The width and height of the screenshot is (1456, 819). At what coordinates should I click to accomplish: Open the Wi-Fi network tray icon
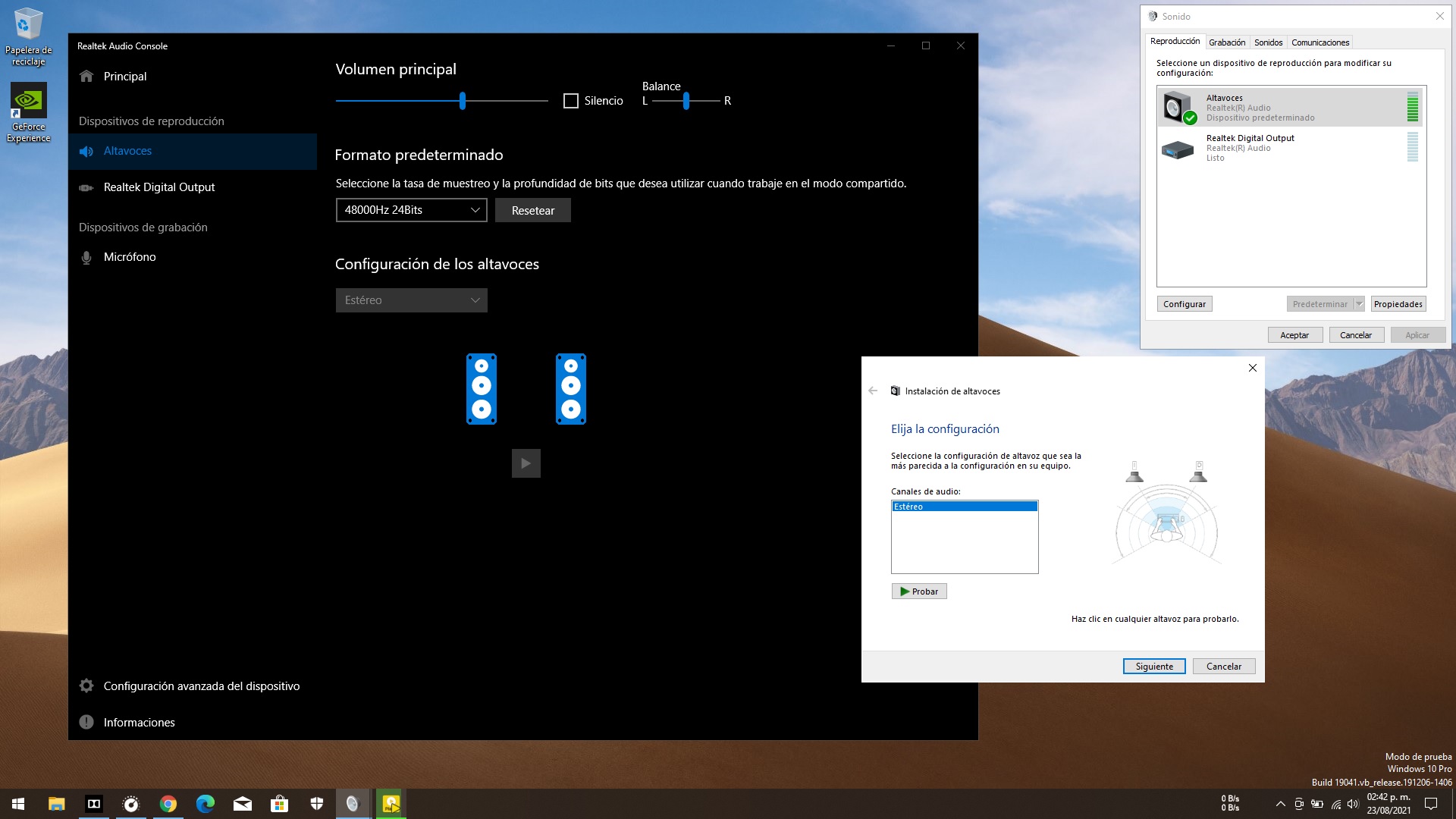[1336, 804]
